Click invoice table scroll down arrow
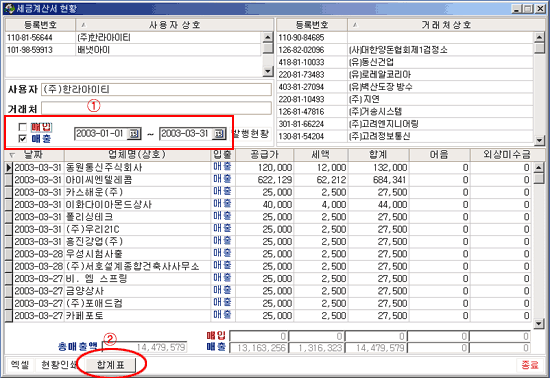The image size is (550, 378). (x=539, y=323)
